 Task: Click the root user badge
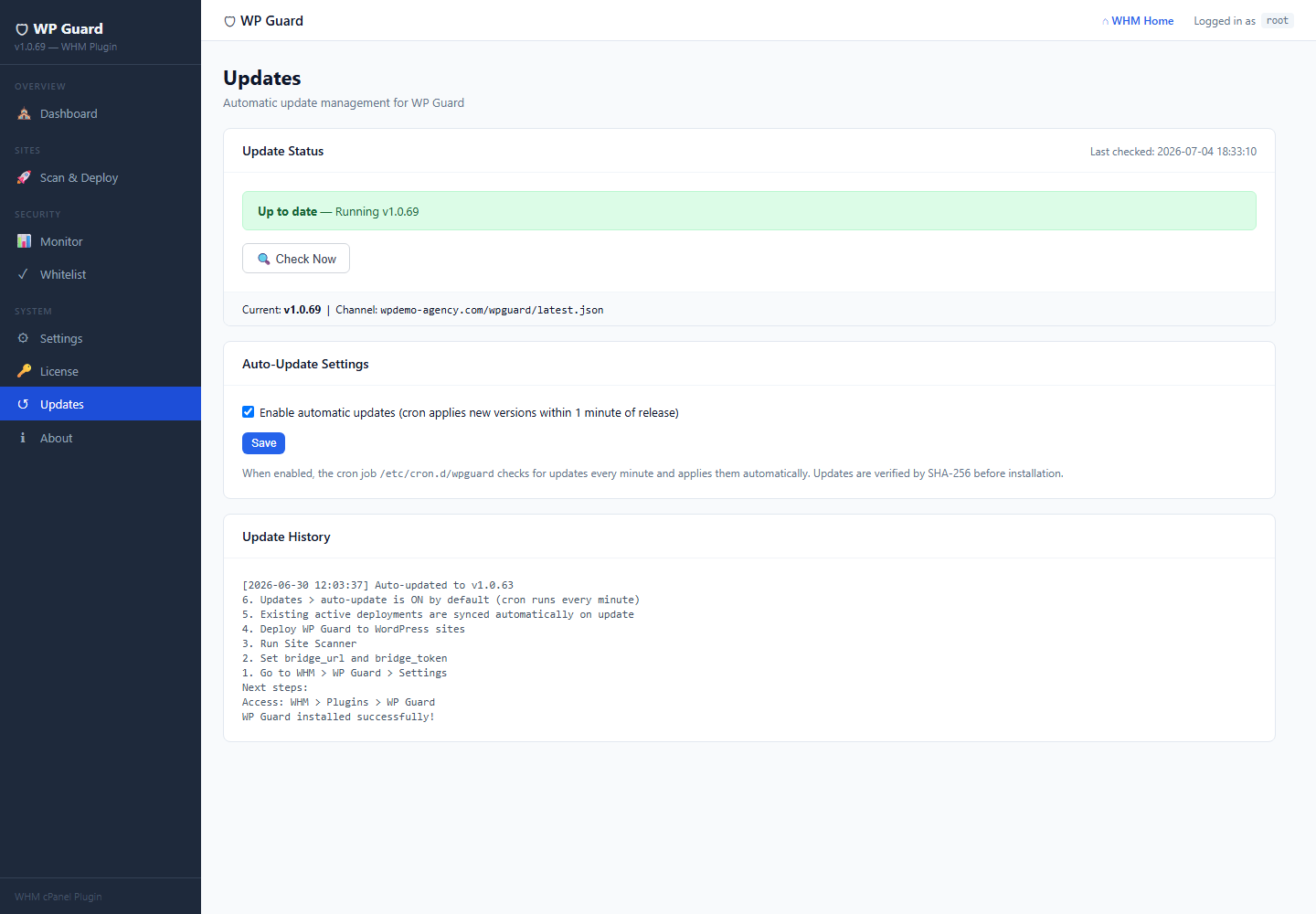pyautogui.click(x=1278, y=21)
